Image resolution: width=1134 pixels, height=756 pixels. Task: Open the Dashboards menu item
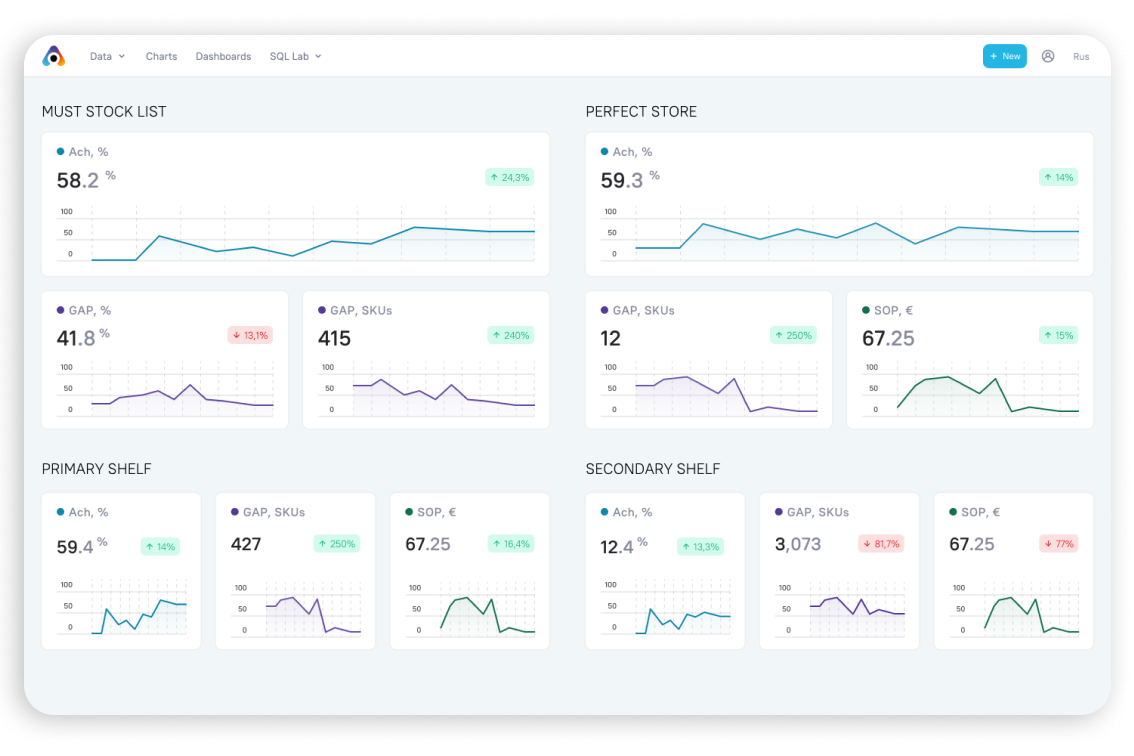[223, 56]
